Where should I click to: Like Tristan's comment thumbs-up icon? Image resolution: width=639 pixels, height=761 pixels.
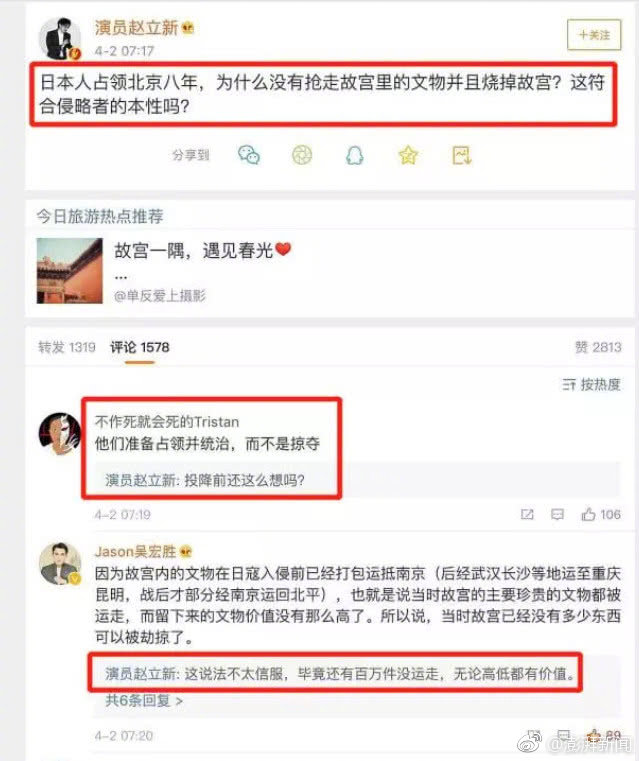[588, 514]
